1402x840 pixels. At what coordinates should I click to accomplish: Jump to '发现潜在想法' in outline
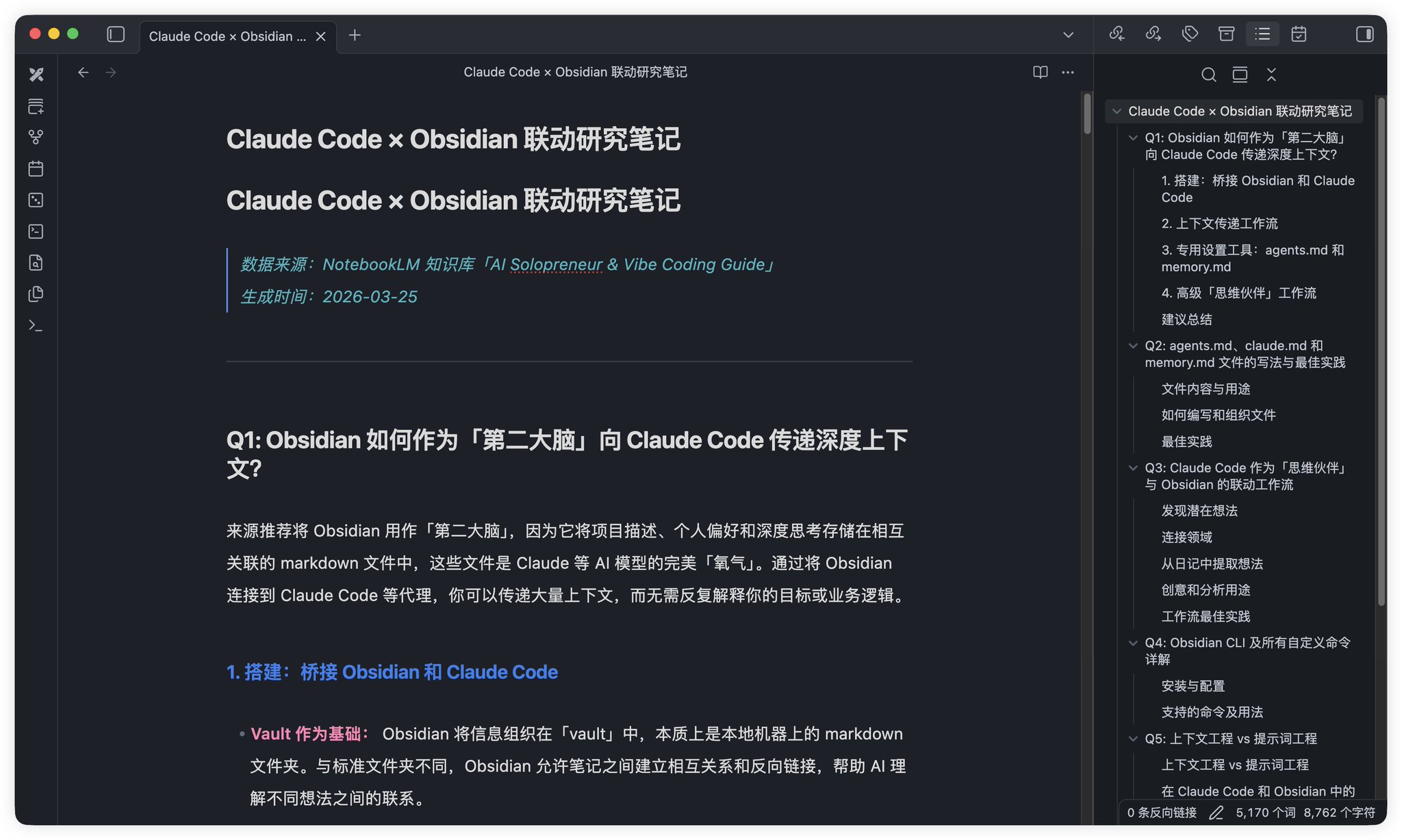(1199, 511)
